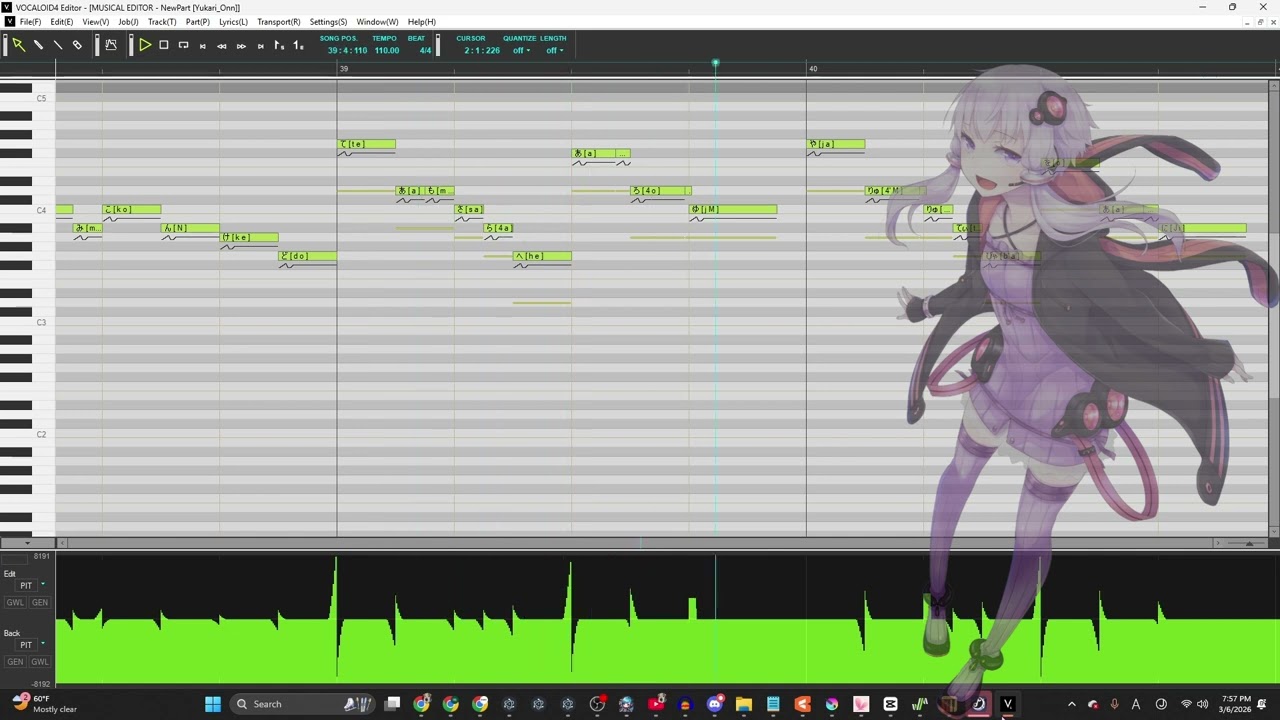
Task: Click the Back PIT parameter button
Action: (26, 644)
